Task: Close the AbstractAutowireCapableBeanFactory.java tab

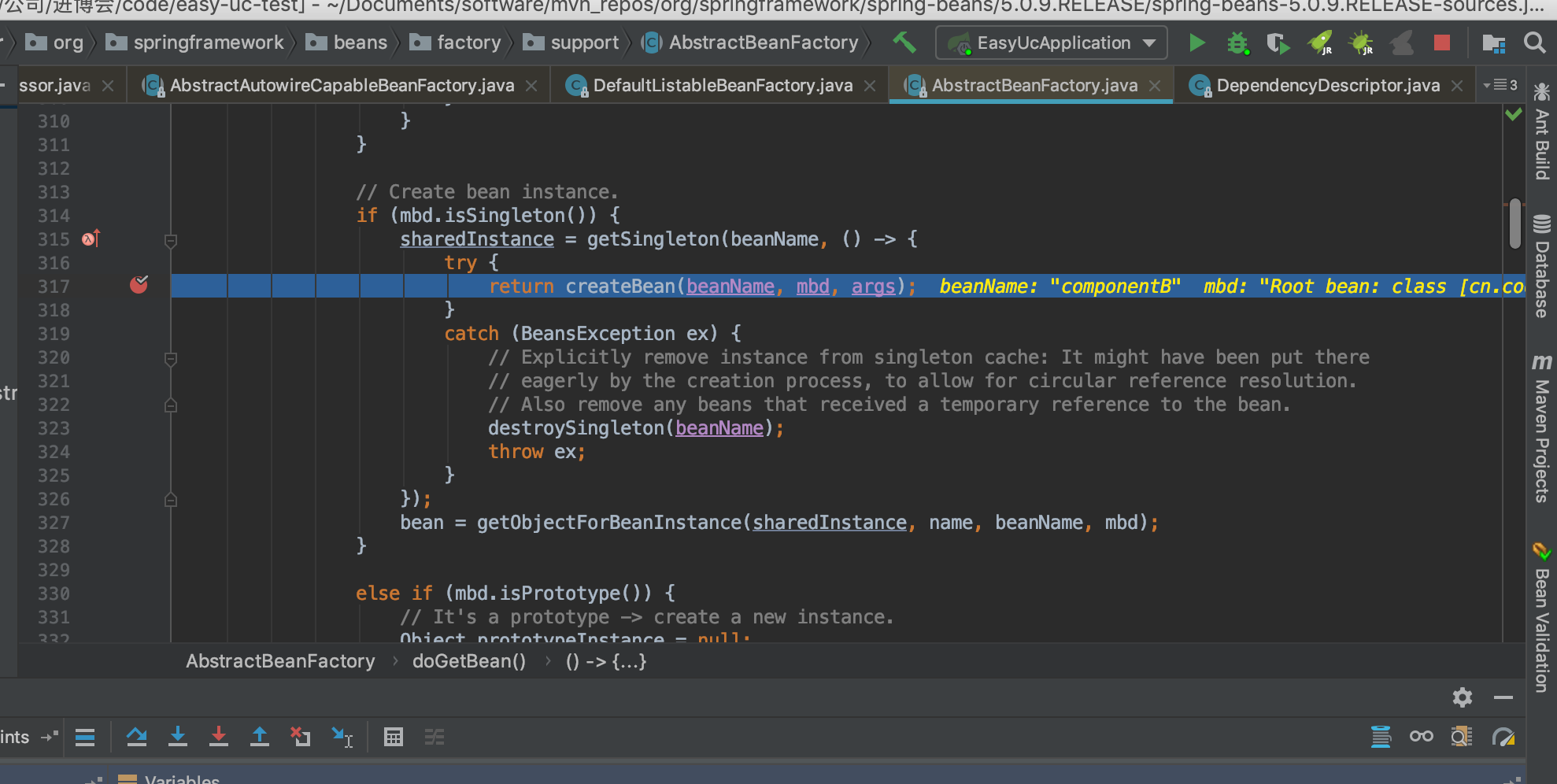Action: [x=531, y=86]
